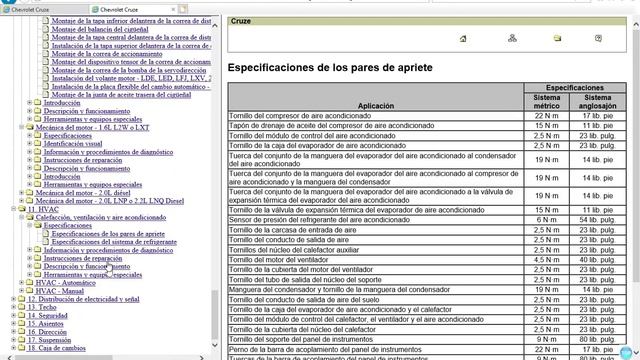This screenshot has width=640, height=360.
Task: Click right pane vertical scrollbar thumb
Action: pos(636,155)
